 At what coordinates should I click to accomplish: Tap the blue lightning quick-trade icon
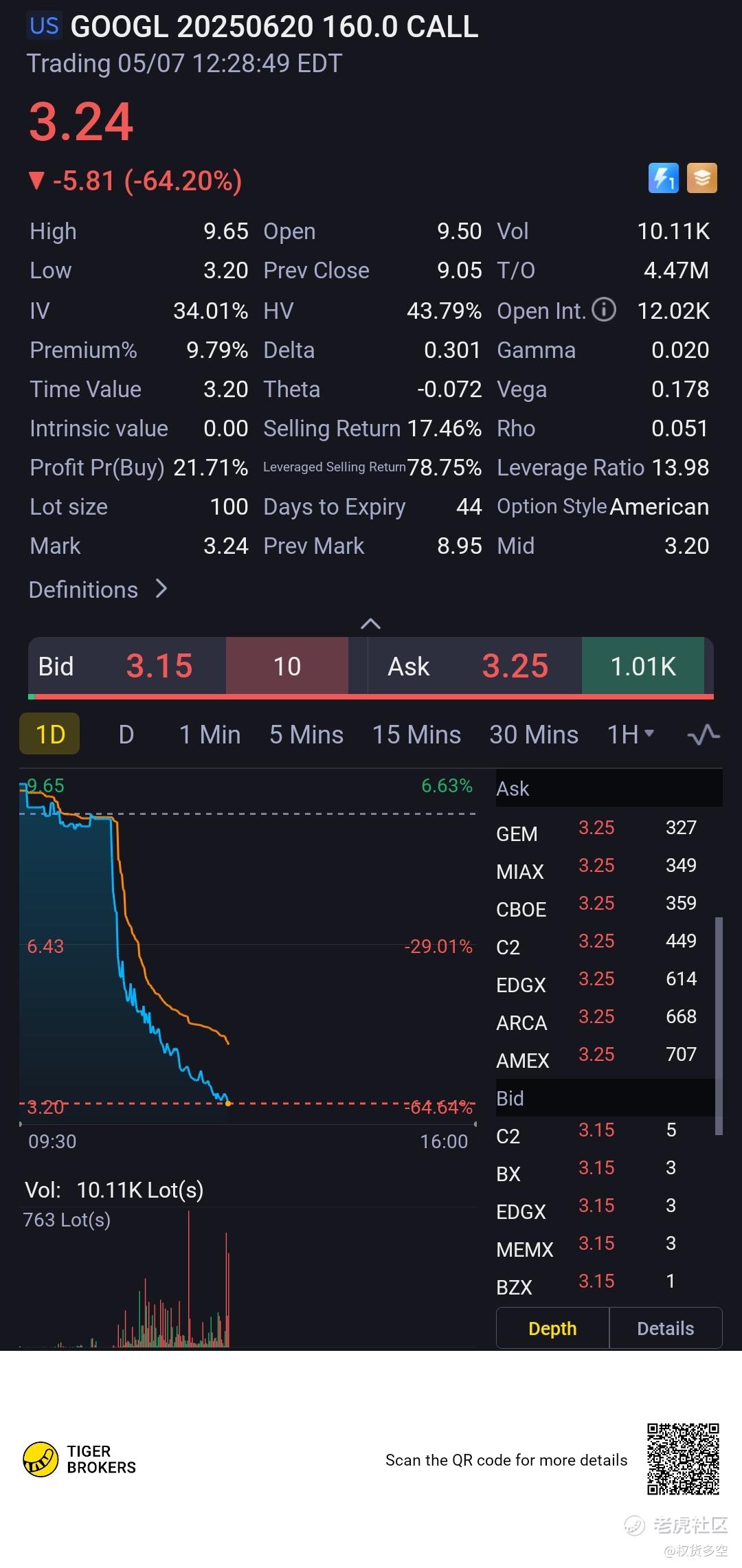click(663, 178)
